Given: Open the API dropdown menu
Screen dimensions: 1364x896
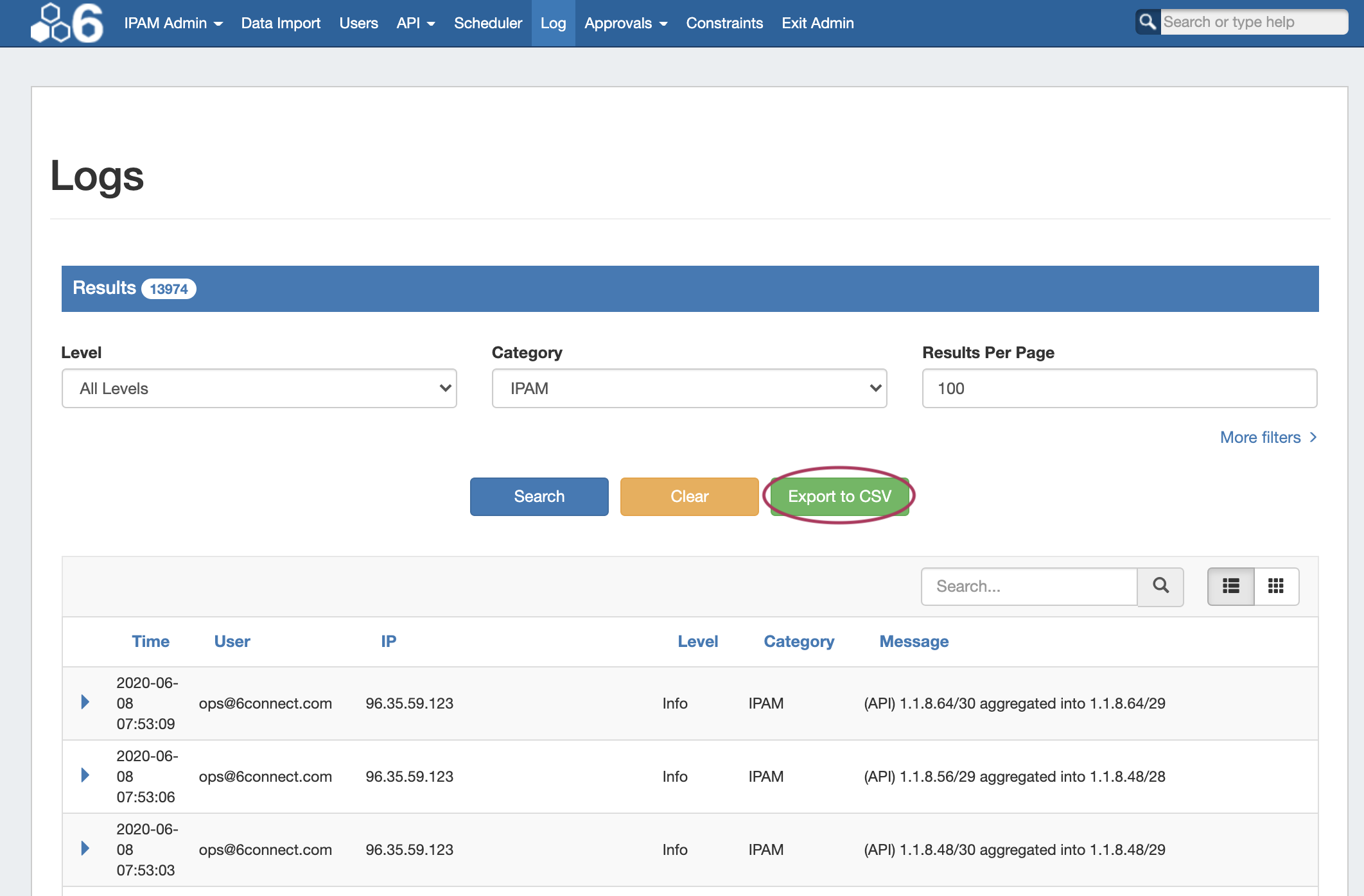Looking at the screenshot, I should (415, 23).
